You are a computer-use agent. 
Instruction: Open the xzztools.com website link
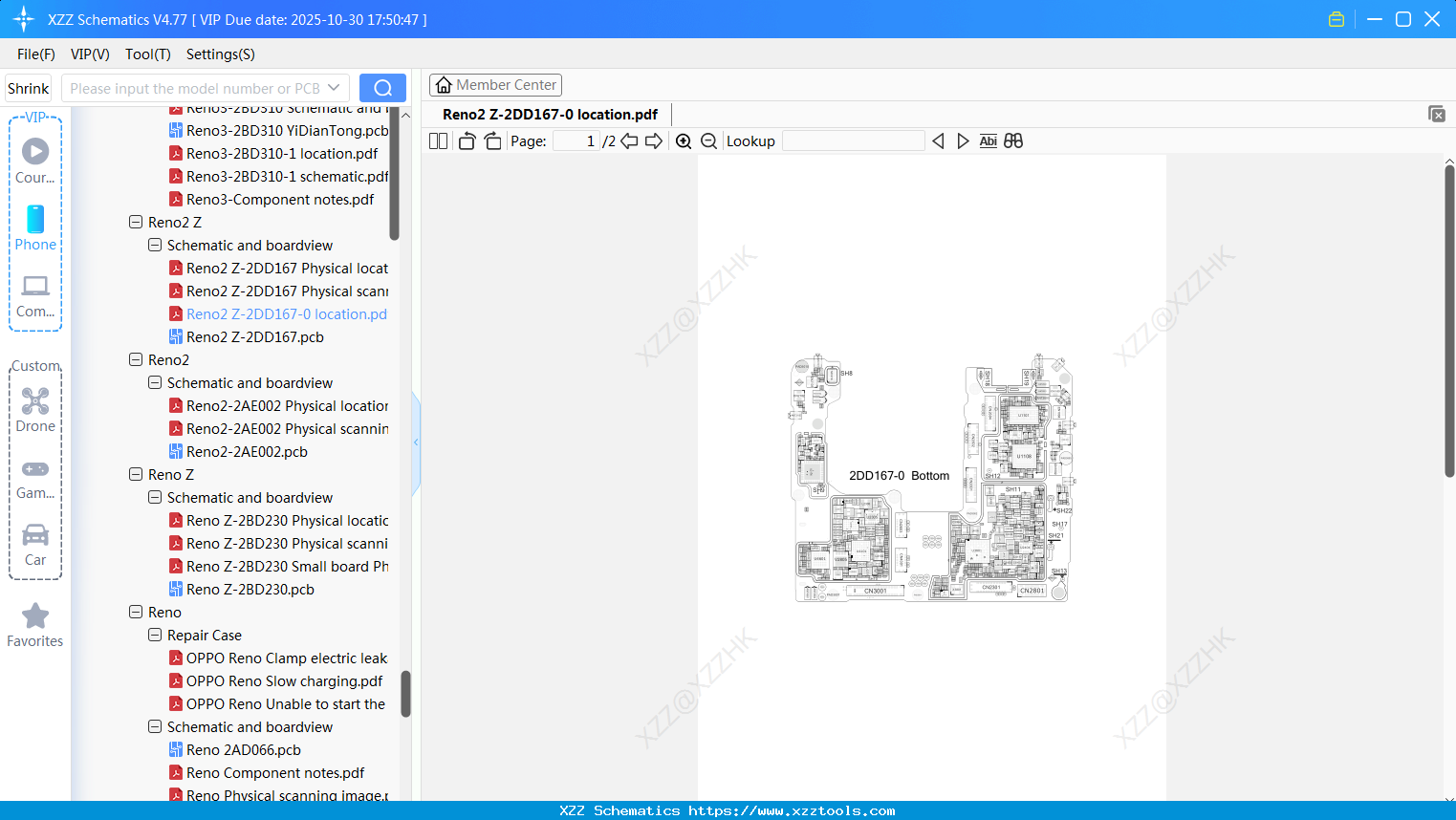pyautogui.click(x=792, y=810)
